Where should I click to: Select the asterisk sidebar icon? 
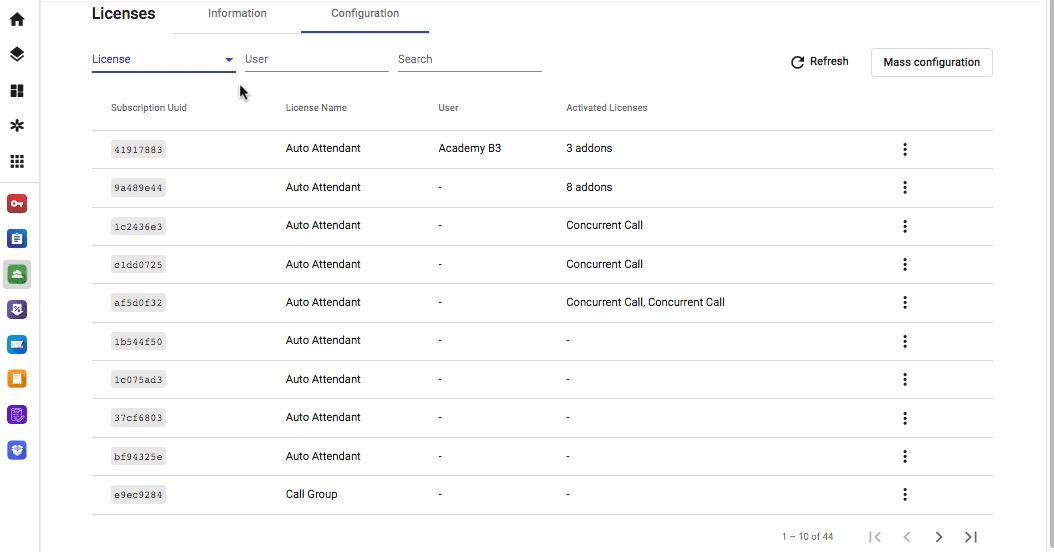point(17,126)
